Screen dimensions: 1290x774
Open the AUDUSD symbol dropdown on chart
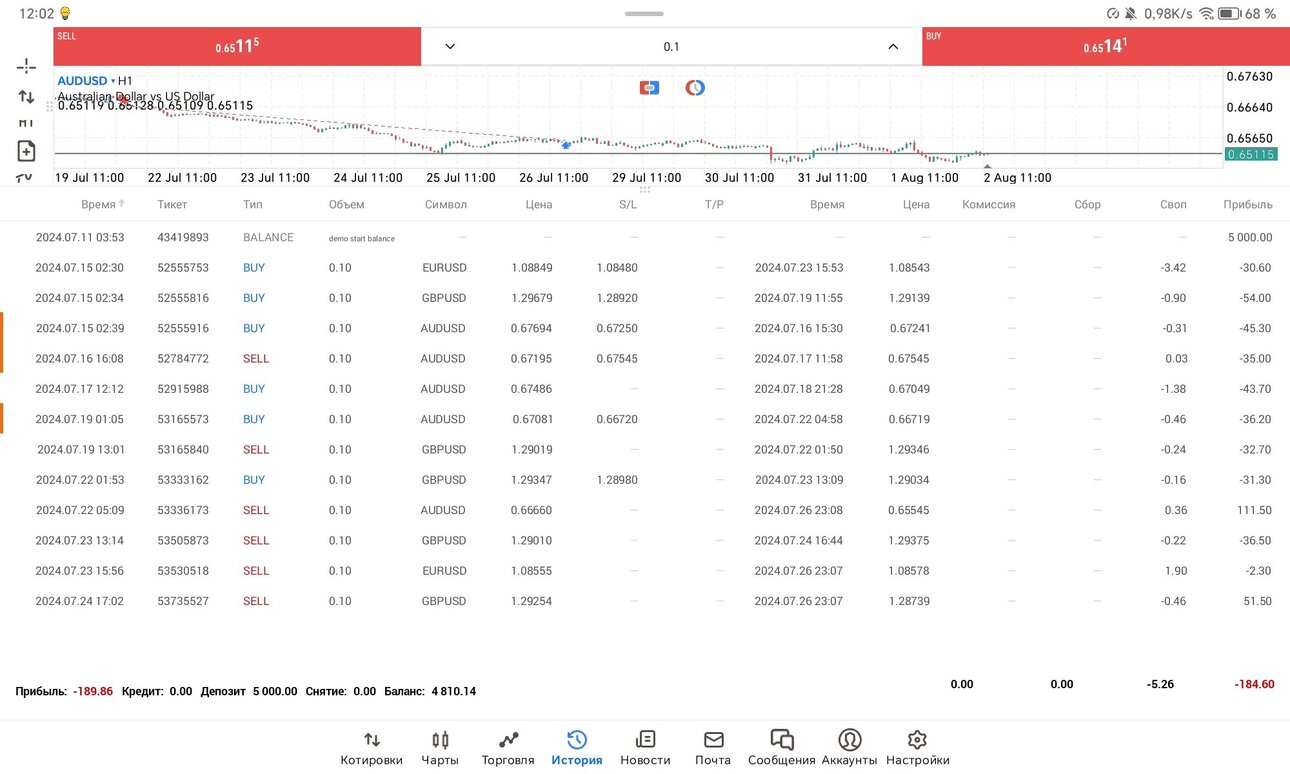[87, 81]
